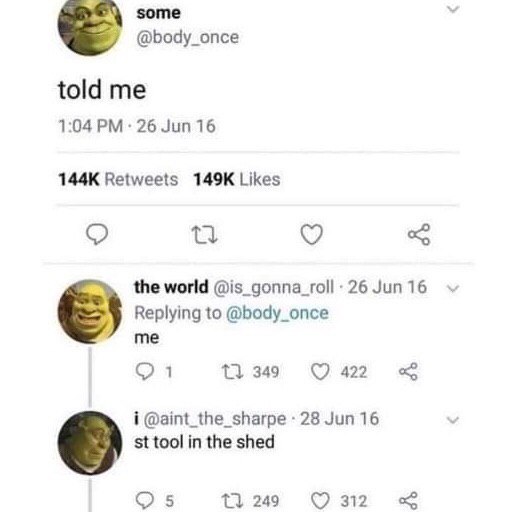The height and width of the screenshot is (512, 511).
Task: Reply to the main 'told me' tweet
Action: (97, 235)
